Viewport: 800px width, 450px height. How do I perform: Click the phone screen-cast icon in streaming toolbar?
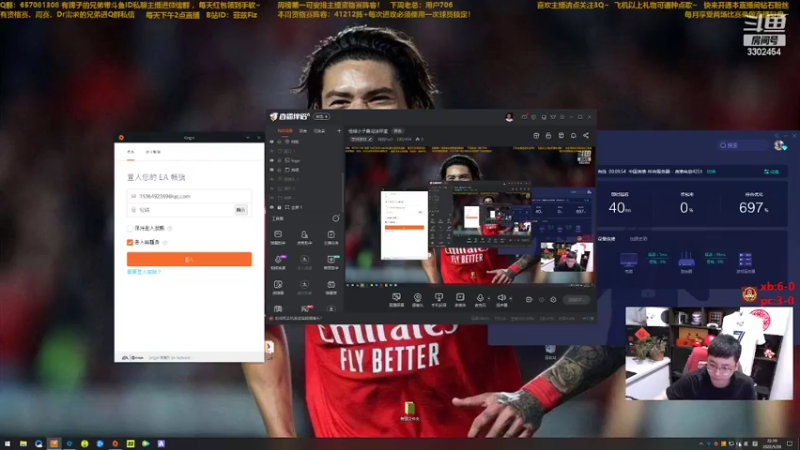438,297
